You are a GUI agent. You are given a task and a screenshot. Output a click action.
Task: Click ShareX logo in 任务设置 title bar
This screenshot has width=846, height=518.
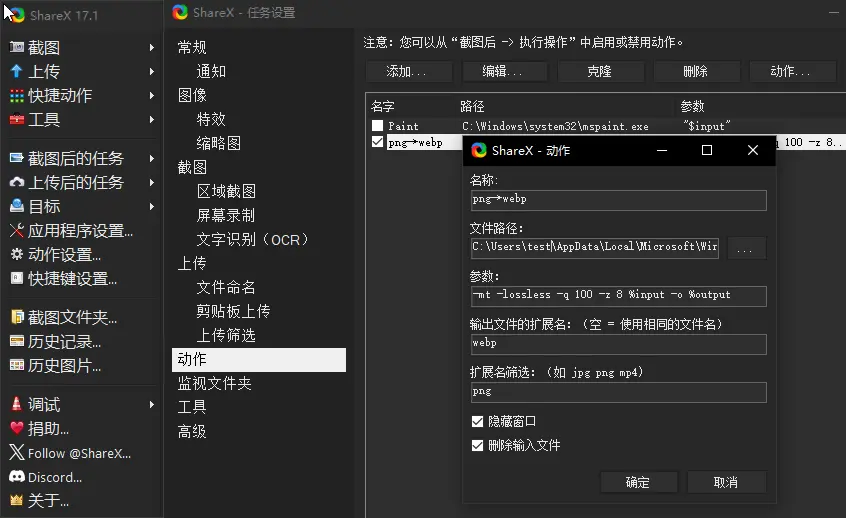click(x=180, y=12)
